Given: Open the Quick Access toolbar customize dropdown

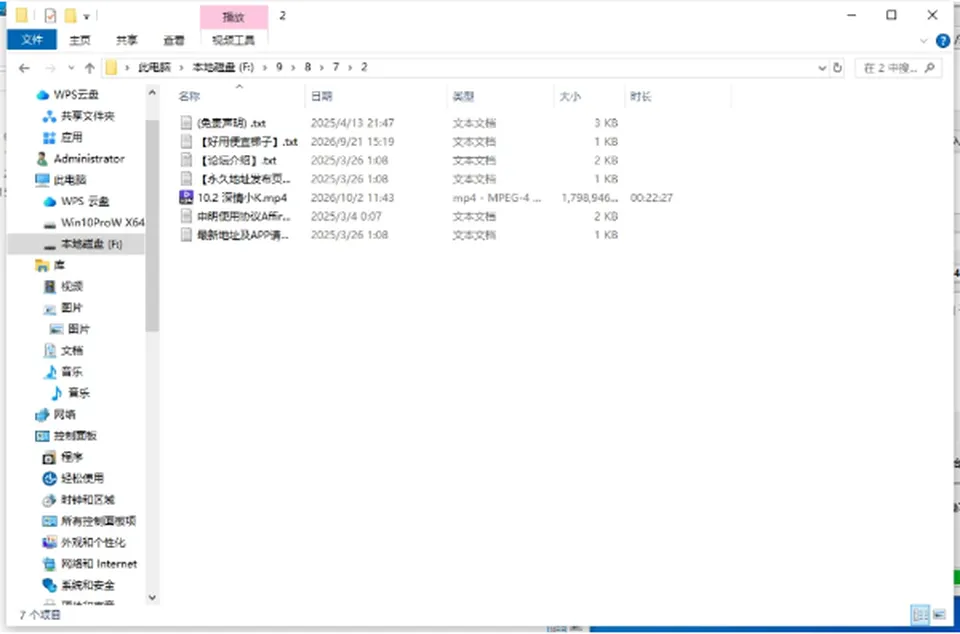Looking at the screenshot, I should [86, 17].
